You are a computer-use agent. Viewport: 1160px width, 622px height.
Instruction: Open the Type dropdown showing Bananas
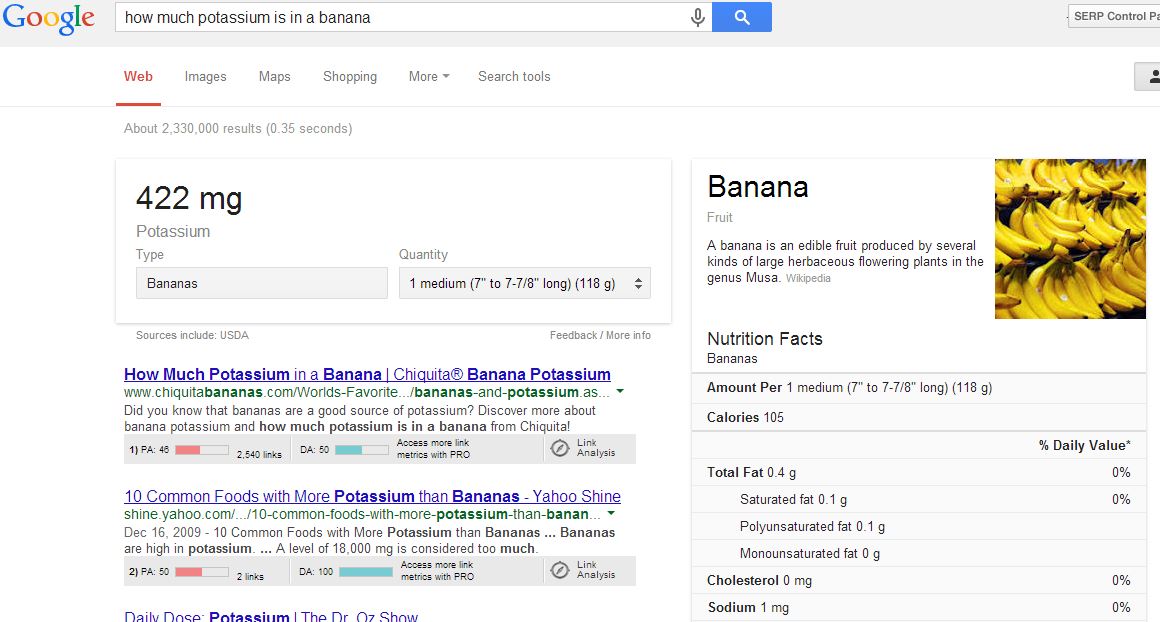(261, 283)
